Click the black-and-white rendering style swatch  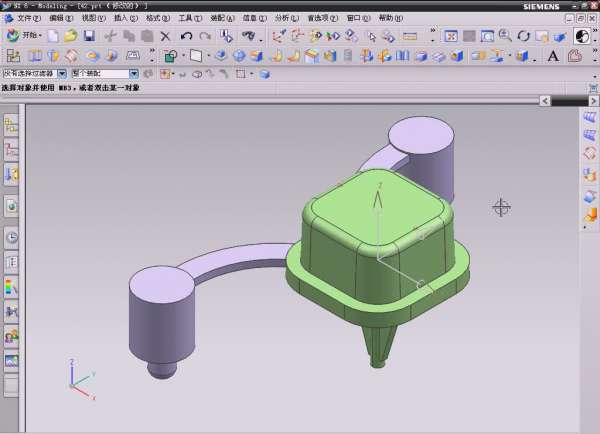click(x=582, y=36)
